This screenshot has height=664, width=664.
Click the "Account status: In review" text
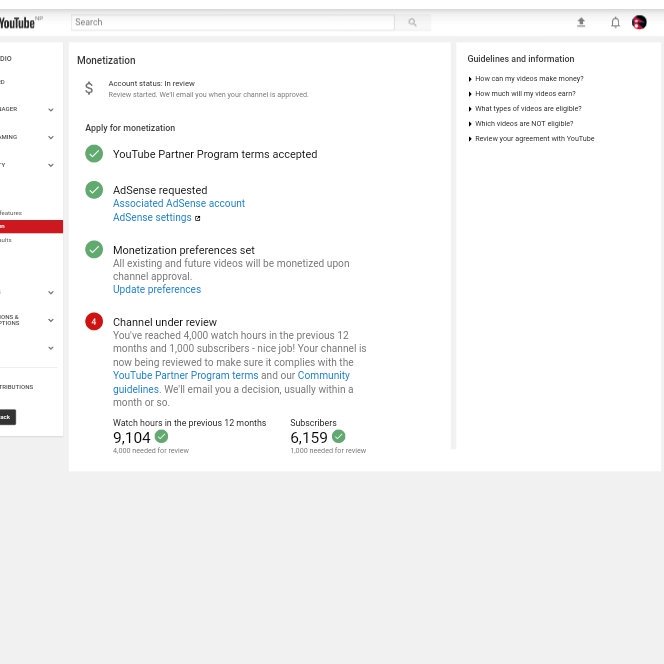point(152,83)
